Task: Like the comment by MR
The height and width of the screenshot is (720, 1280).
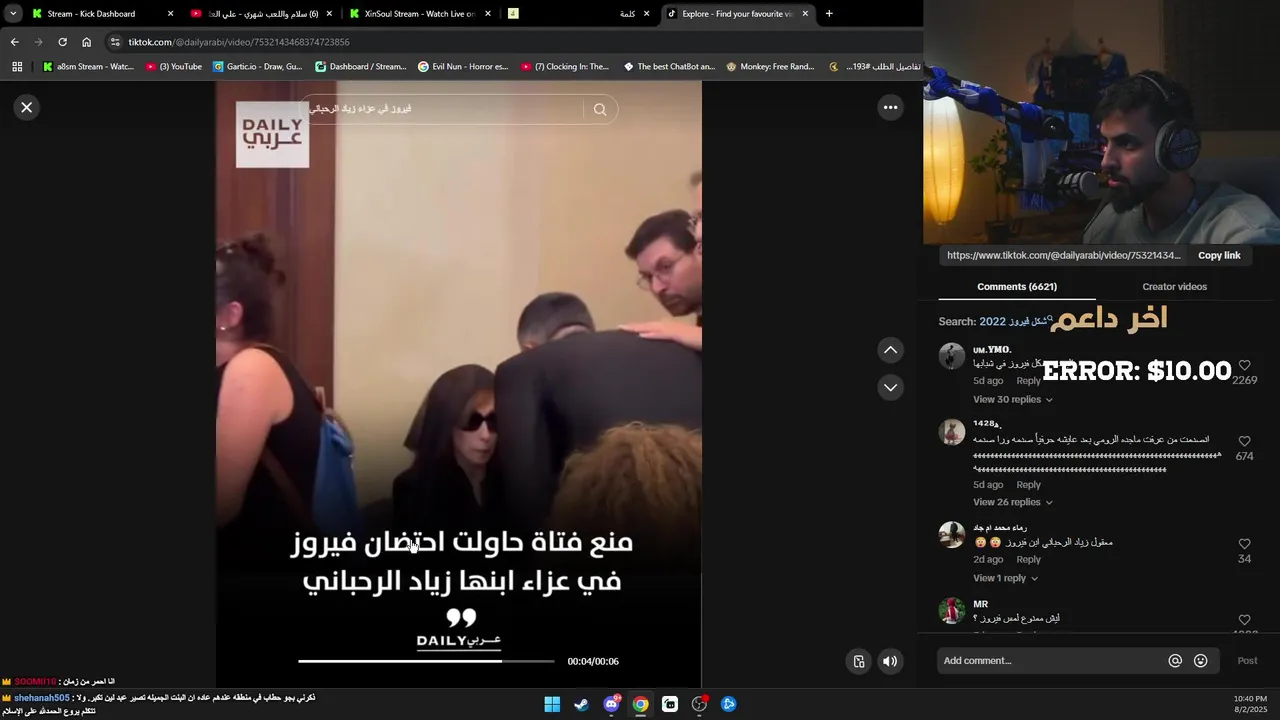Action: [x=1244, y=620]
